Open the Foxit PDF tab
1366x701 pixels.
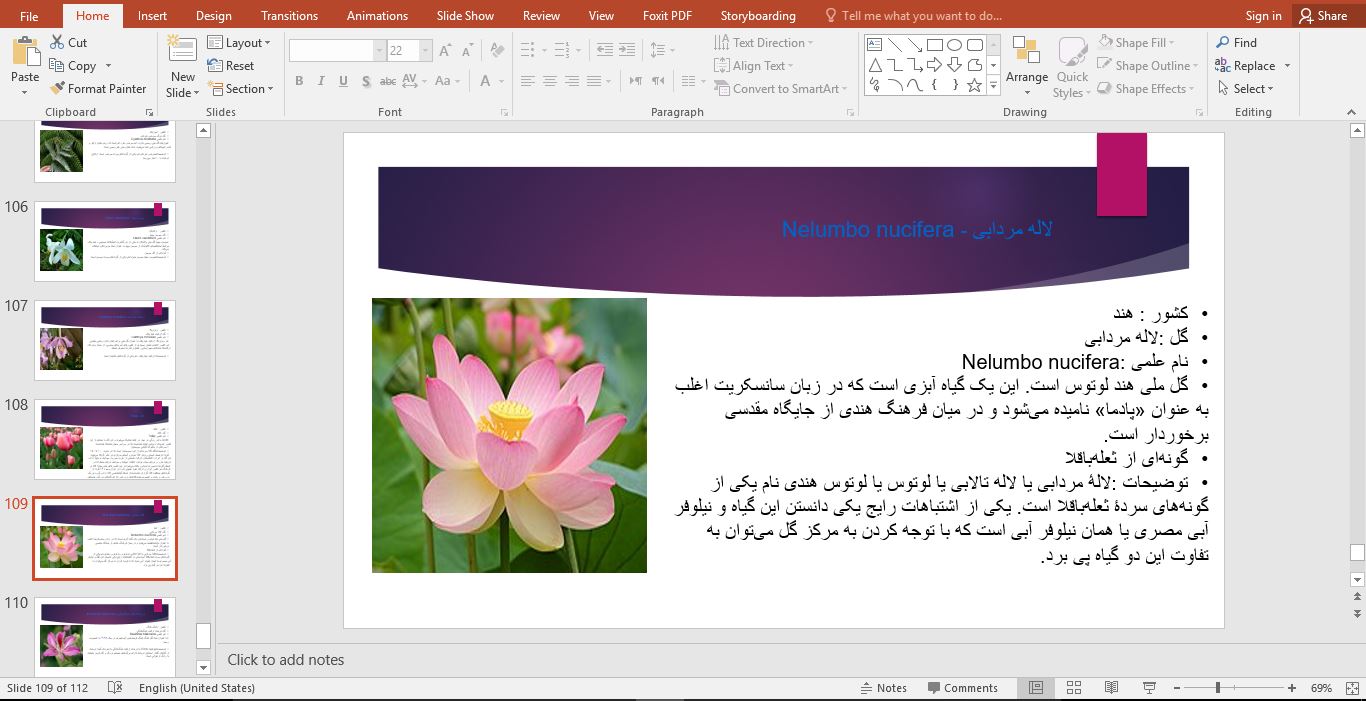(x=666, y=16)
